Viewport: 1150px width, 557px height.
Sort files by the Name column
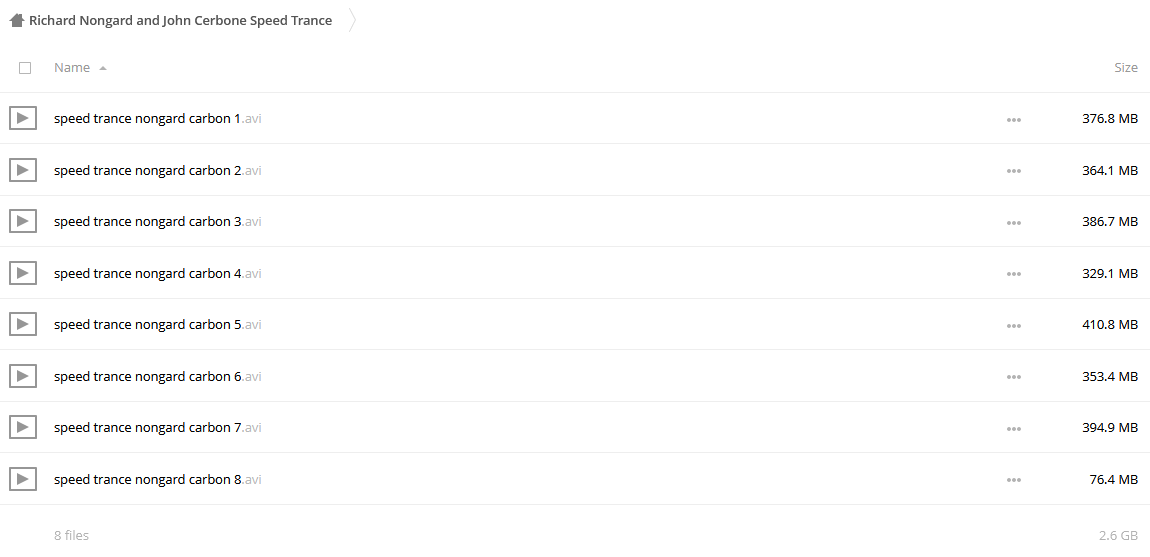[72, 68]
